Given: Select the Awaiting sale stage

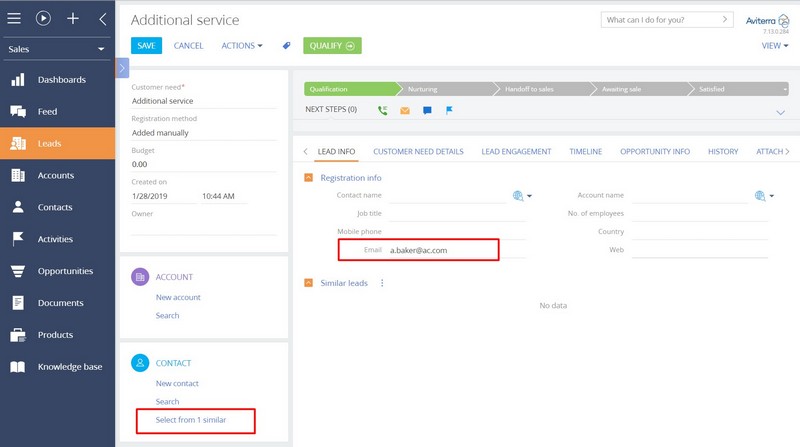Looking at the screenshot, I should (x=641, y=89).
